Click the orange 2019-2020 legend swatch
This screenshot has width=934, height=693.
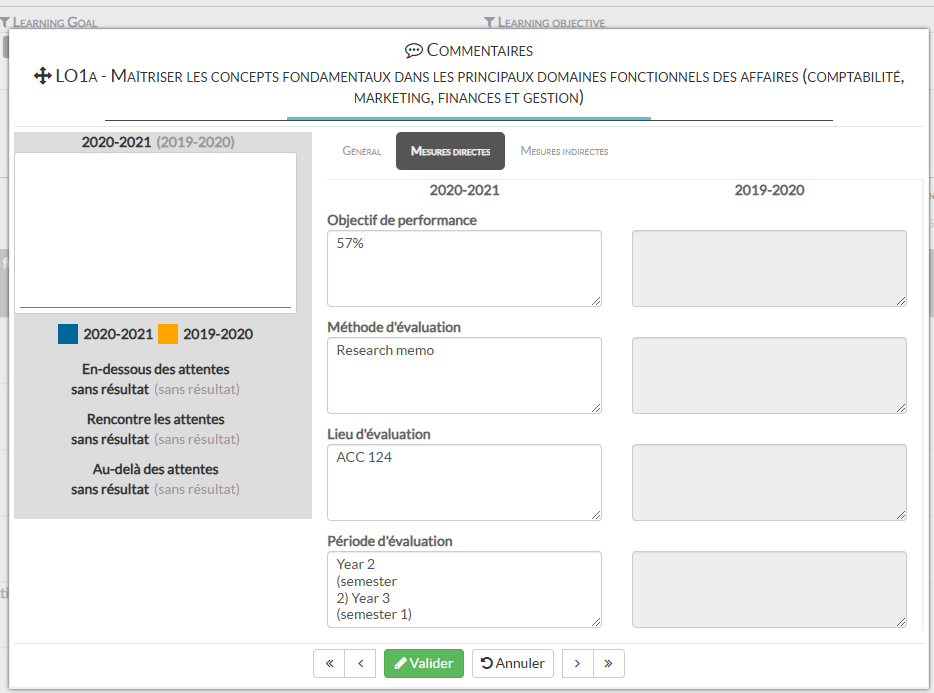pos(168,334)
